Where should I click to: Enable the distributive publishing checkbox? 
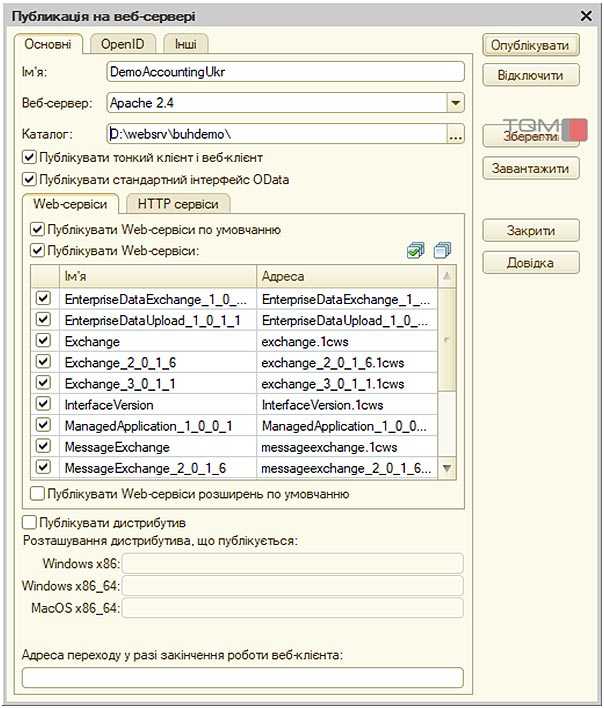click(28, 522)
